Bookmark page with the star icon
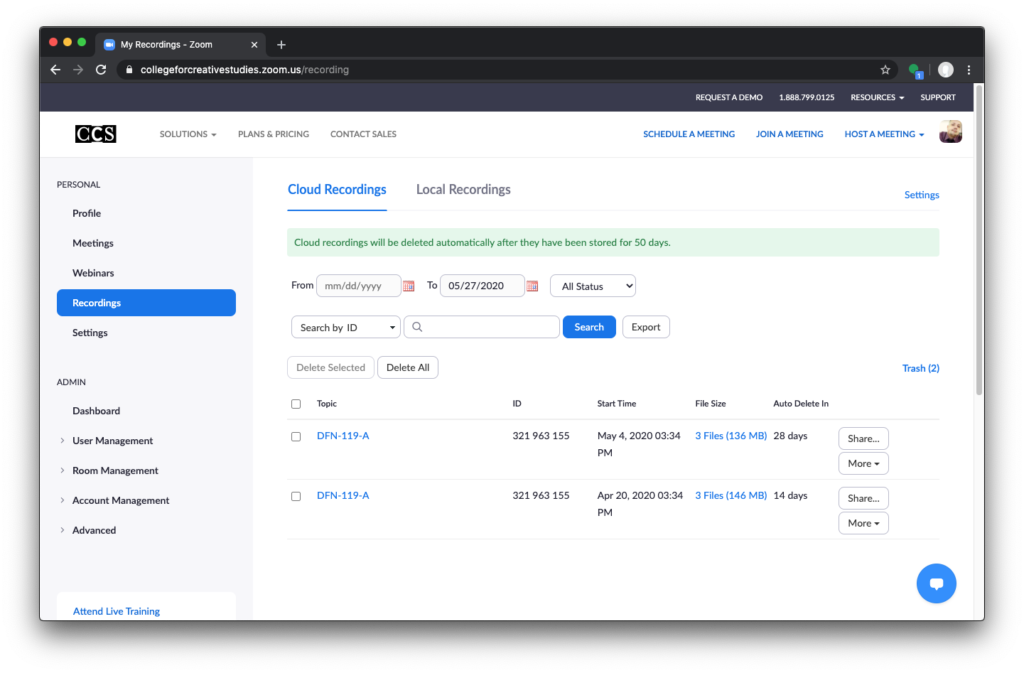Screen dimensions: 1024x673 (885, 70)
